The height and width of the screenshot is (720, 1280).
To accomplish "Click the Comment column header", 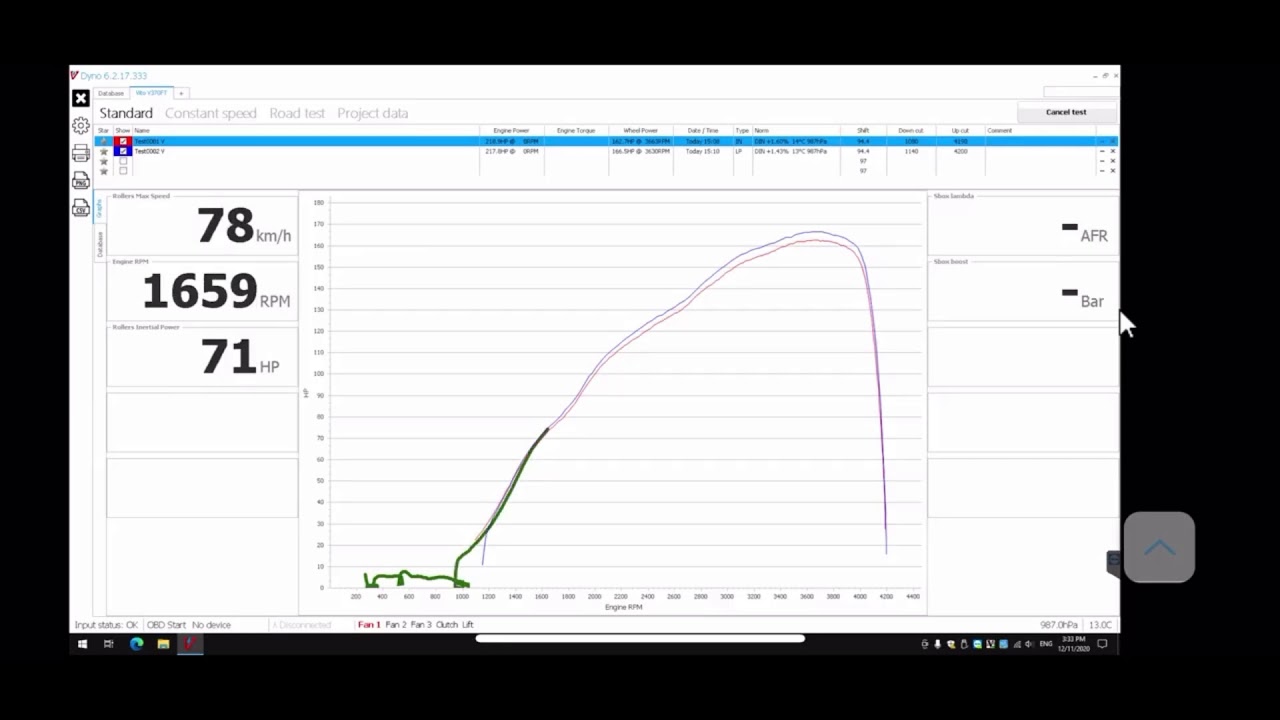I will (1040, 131).
